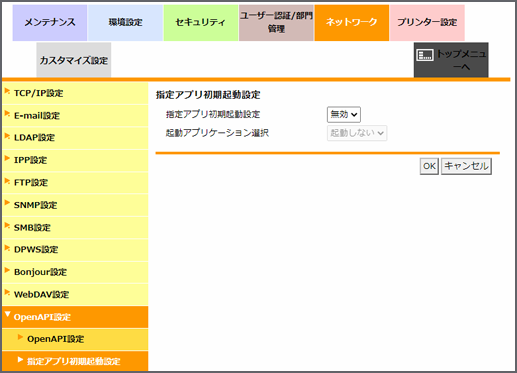The height and width of the screenshot is (373, 517).
Task: Click arrow icon beside SMB設定
Action: [7, 225]
